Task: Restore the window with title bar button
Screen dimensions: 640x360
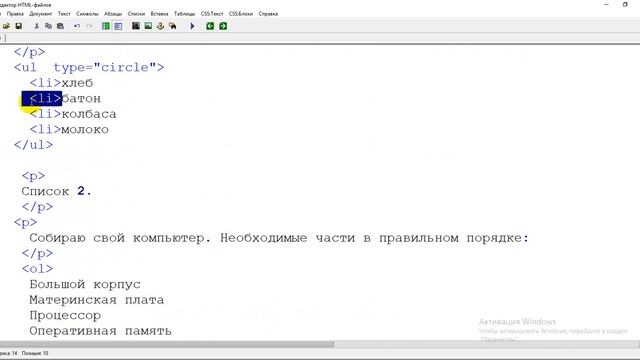Action: coord(625,4)
